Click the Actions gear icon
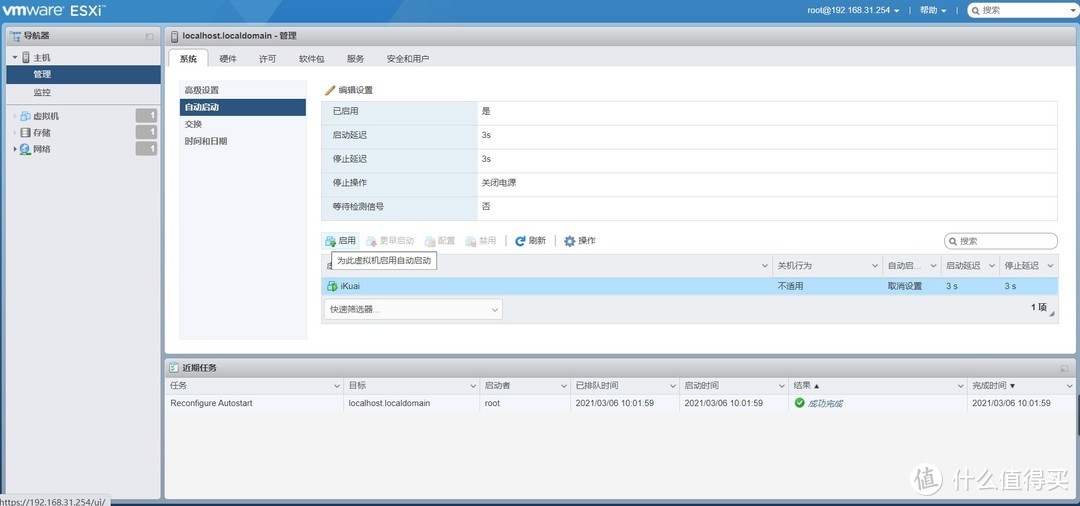 pyautogui.click(x=570, y=241)
